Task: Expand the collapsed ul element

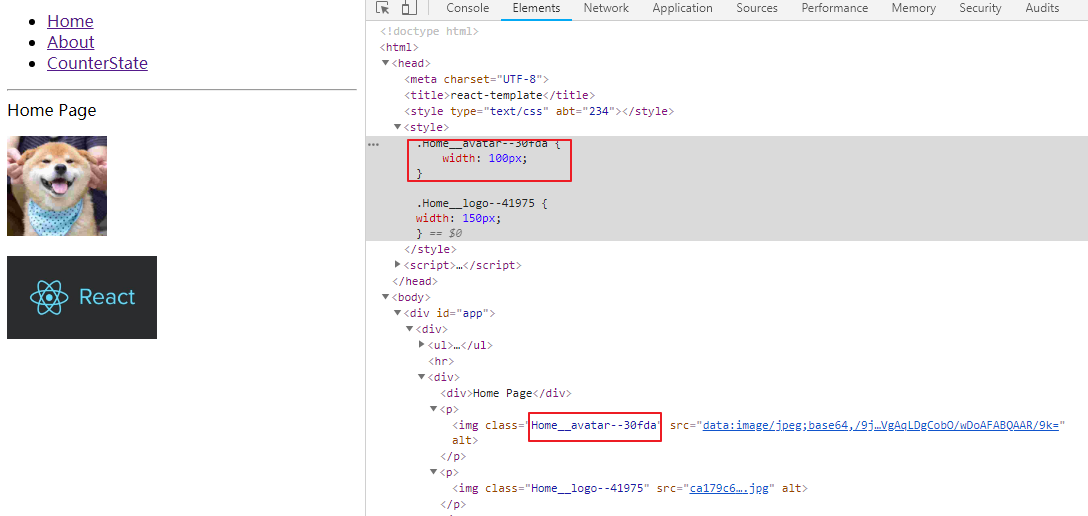Action: 421,344
